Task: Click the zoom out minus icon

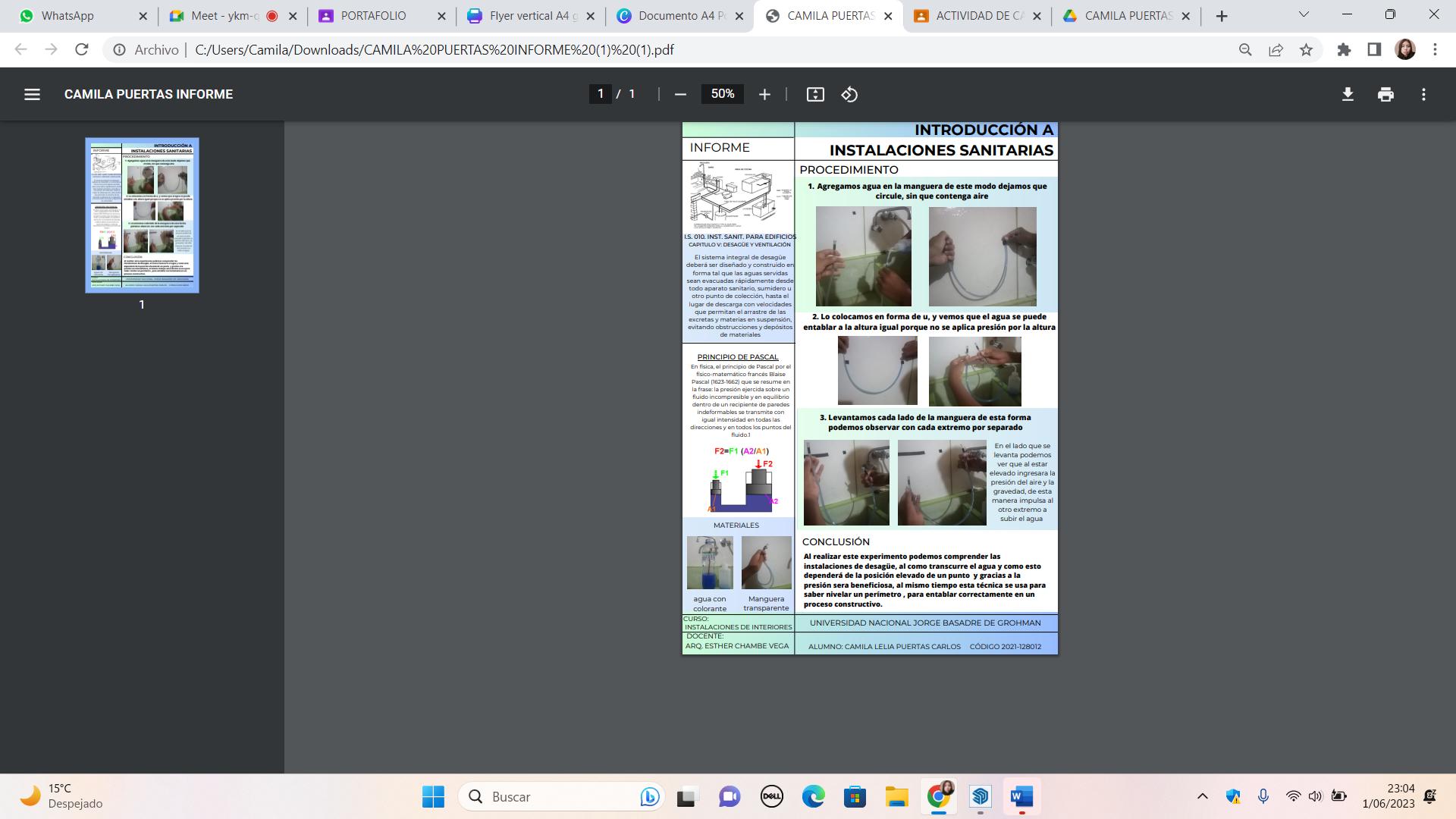Action: (x=680, y=94)
